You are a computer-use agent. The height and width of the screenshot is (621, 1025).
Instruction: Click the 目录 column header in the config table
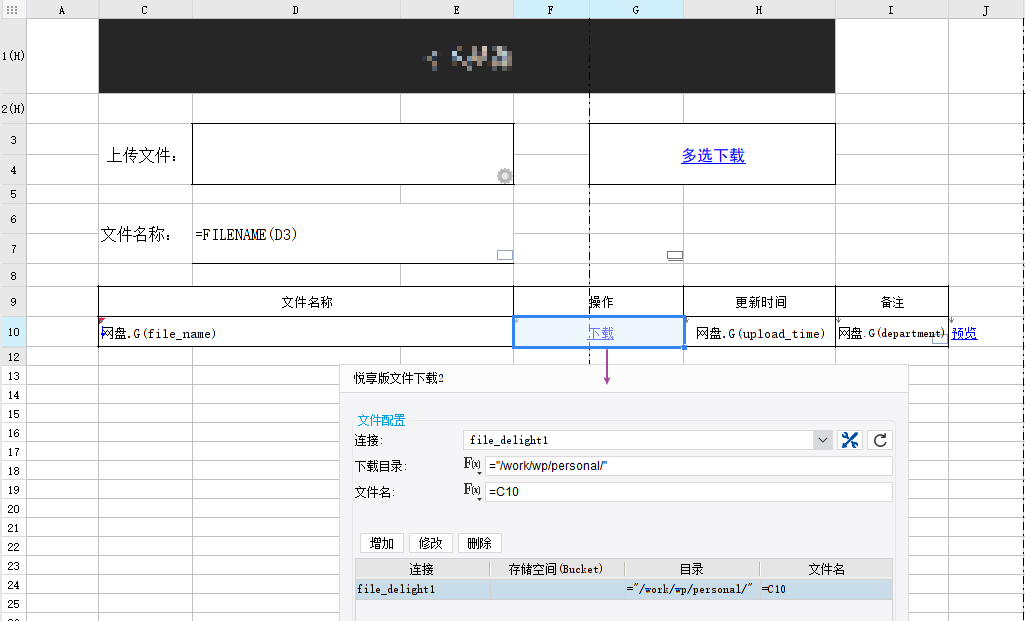(x=692, y=569)
